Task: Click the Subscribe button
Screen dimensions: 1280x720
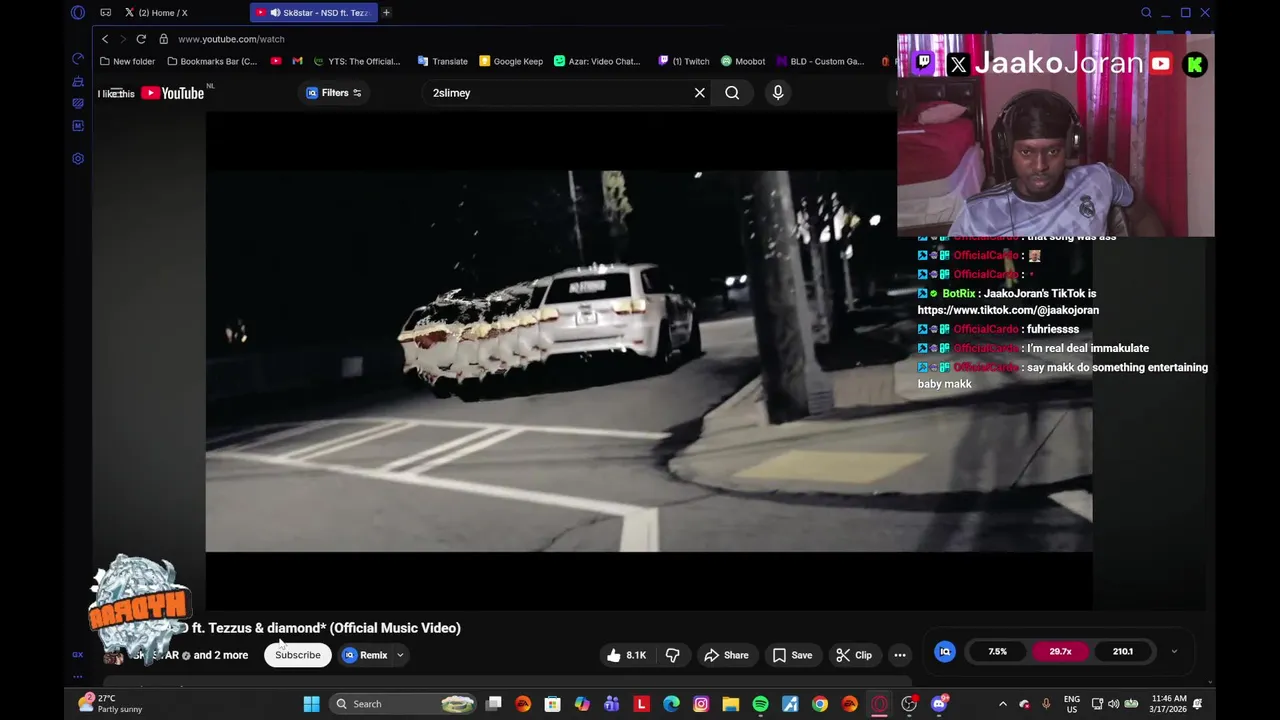Action: click(x=298, y=655)
